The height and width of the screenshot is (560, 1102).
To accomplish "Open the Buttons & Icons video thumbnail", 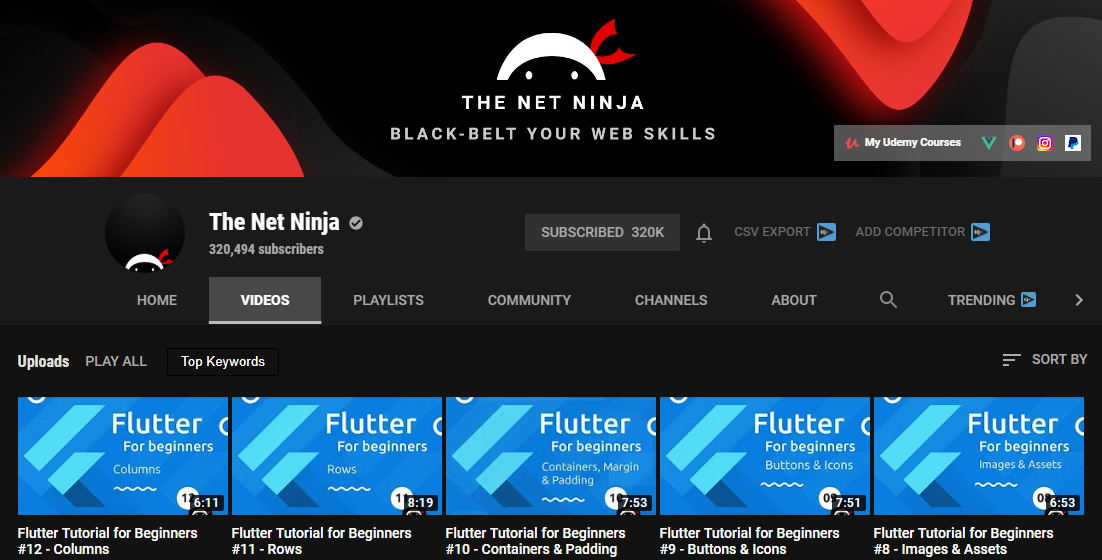I will pos(765,456).
